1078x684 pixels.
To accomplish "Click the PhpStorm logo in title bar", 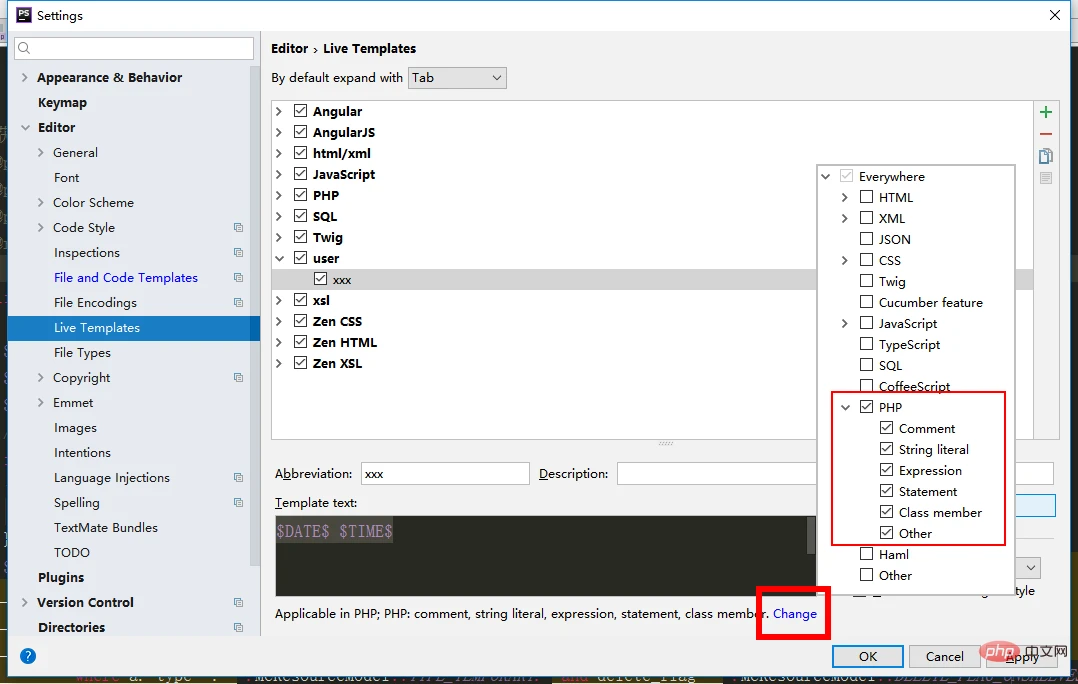I will click(x=24, y=15).
